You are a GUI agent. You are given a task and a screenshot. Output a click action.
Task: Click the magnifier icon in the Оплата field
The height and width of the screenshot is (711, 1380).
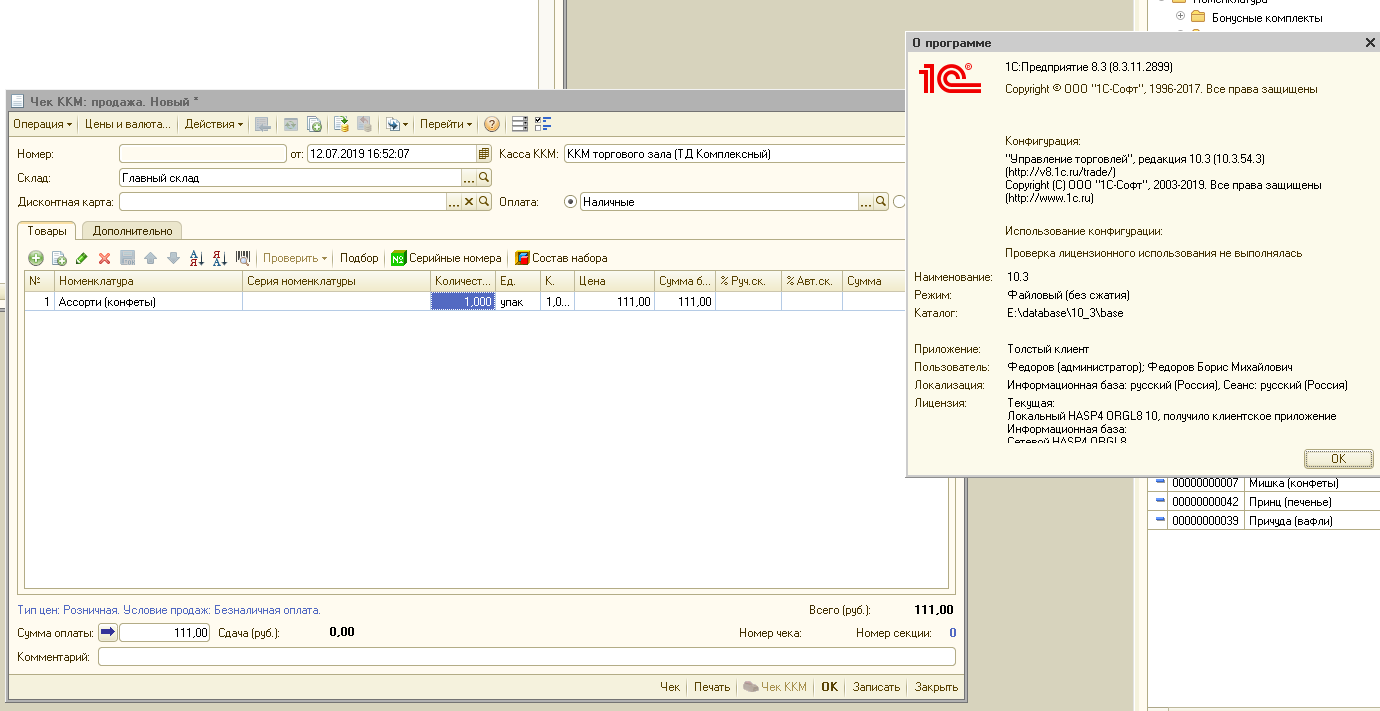[x=881, y=202]
